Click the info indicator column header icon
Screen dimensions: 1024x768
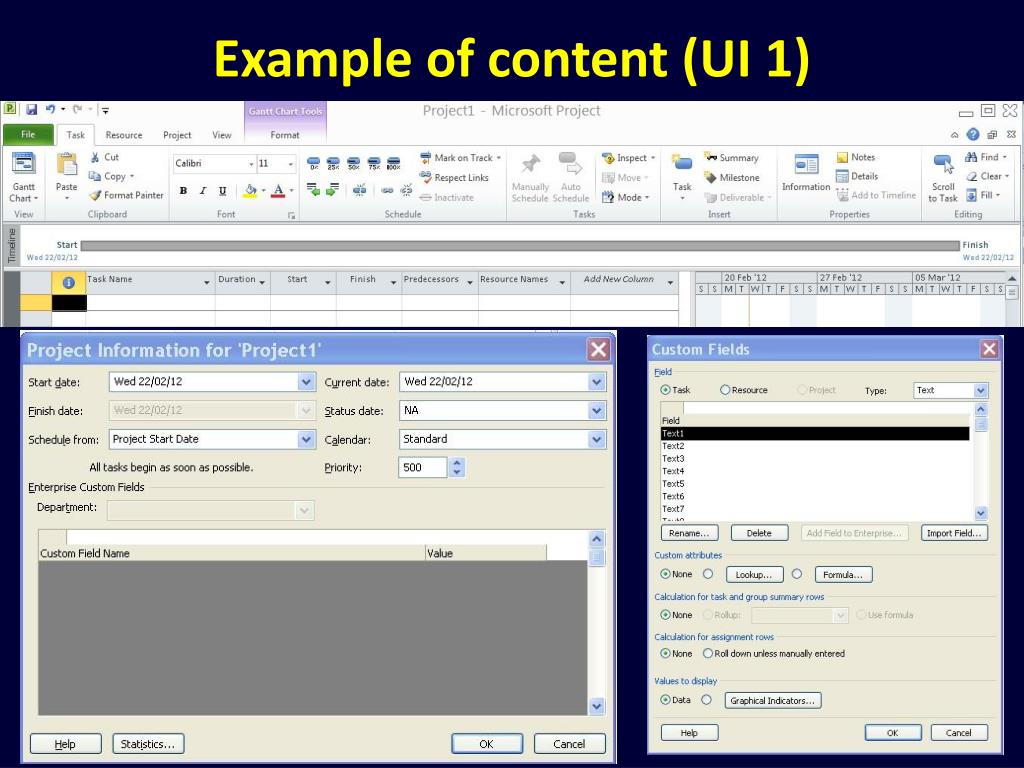click(x=69, y=283)
